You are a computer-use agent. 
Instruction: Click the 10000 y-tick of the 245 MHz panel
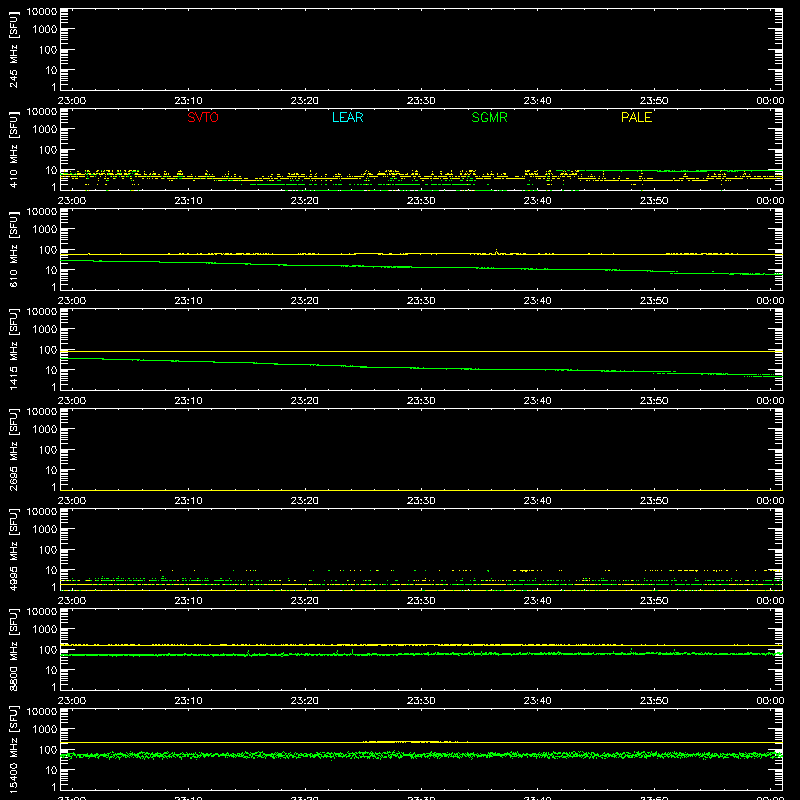coord(42,12)
